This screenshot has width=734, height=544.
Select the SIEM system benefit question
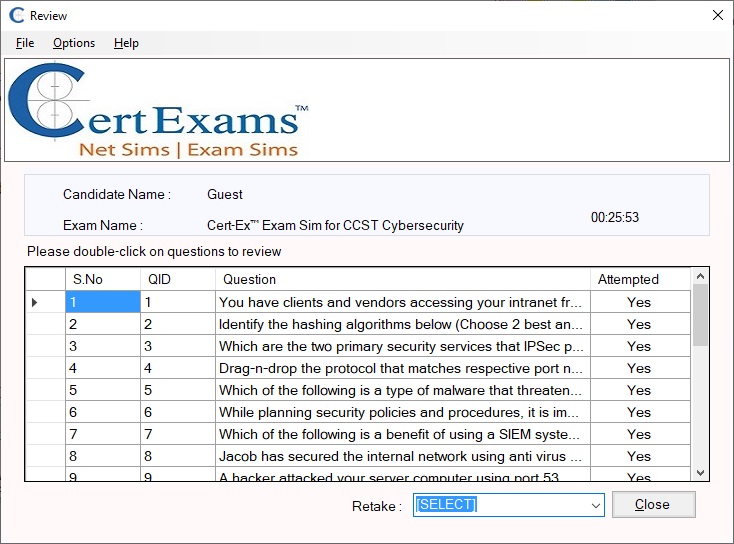400,434
